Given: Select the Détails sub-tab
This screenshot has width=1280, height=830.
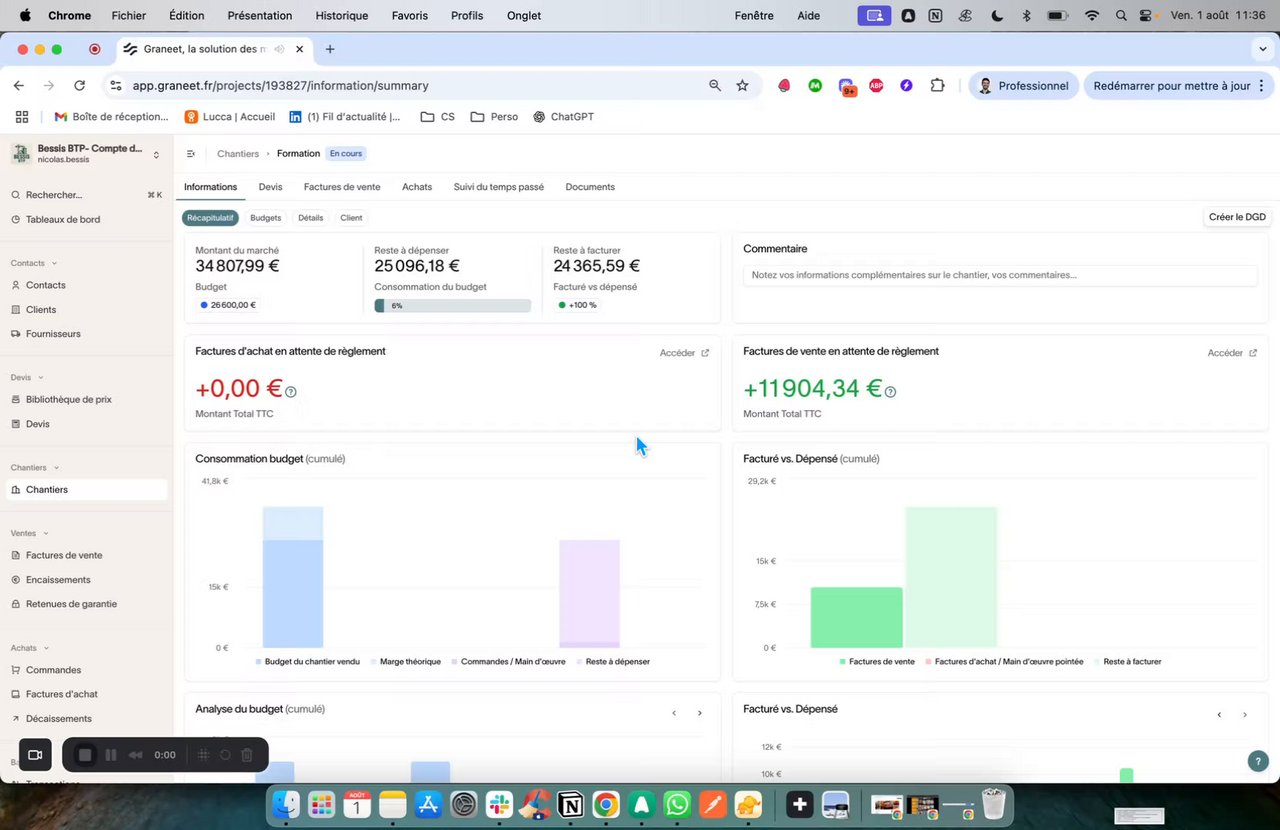Looking at the screenshot, I should coord(311,218).
